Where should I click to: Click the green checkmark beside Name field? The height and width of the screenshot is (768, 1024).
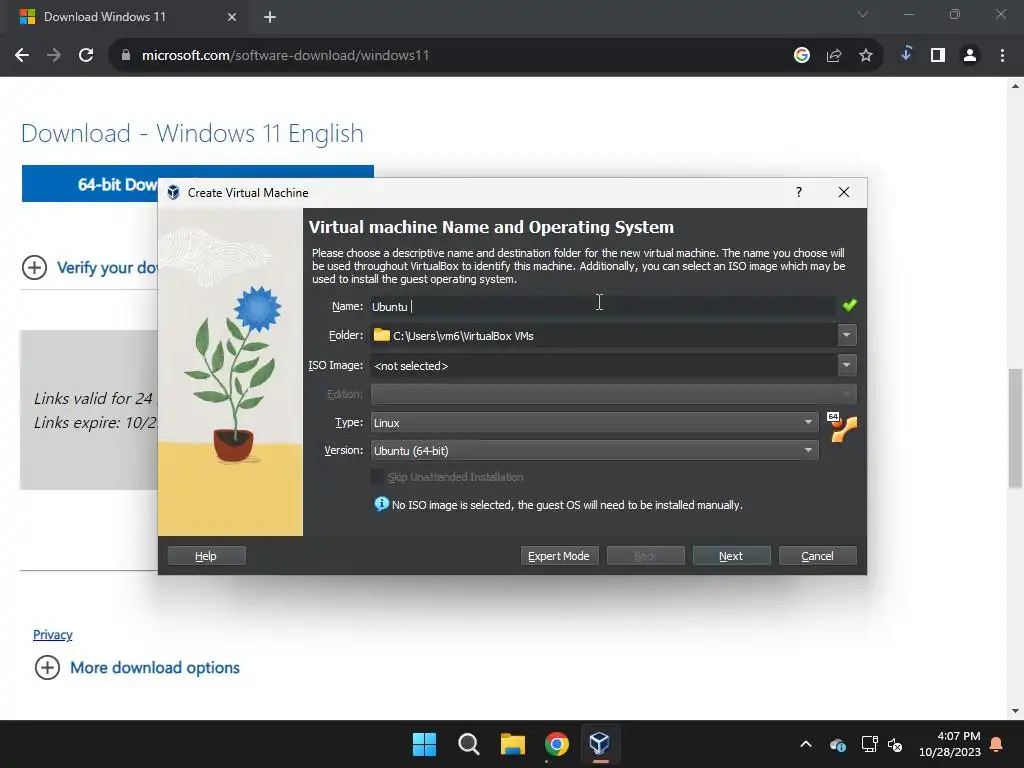(x=849, y=305)
